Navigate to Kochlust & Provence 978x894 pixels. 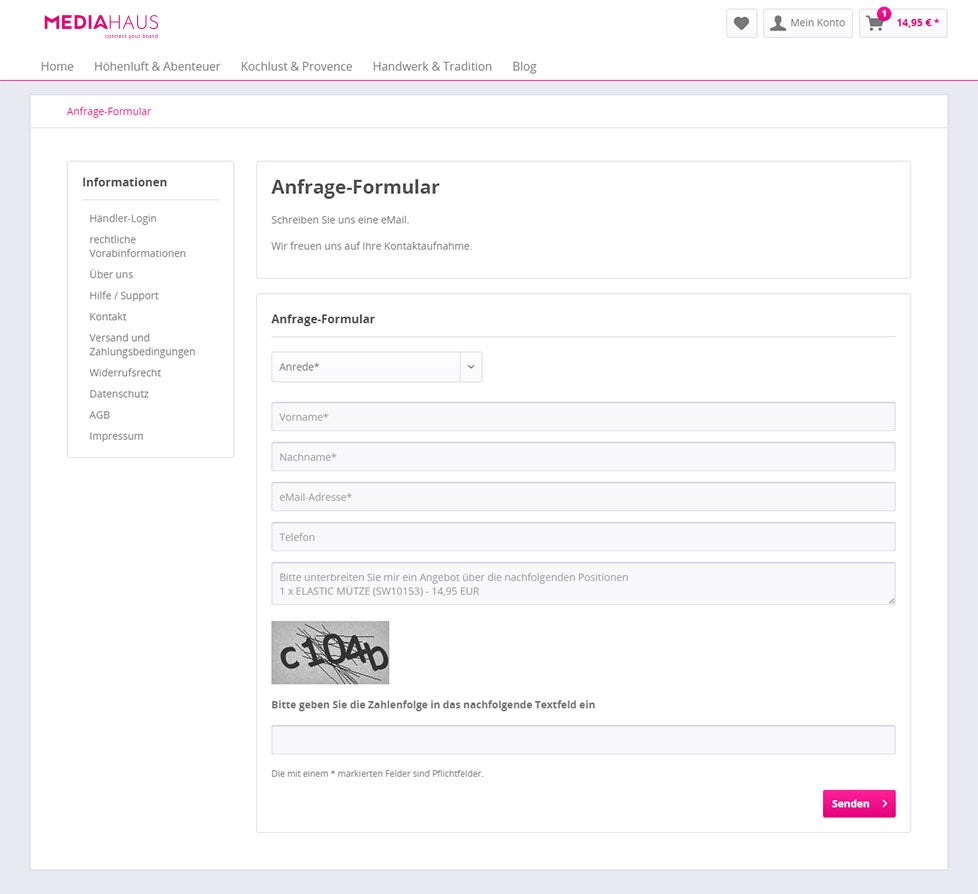[296, 66]
